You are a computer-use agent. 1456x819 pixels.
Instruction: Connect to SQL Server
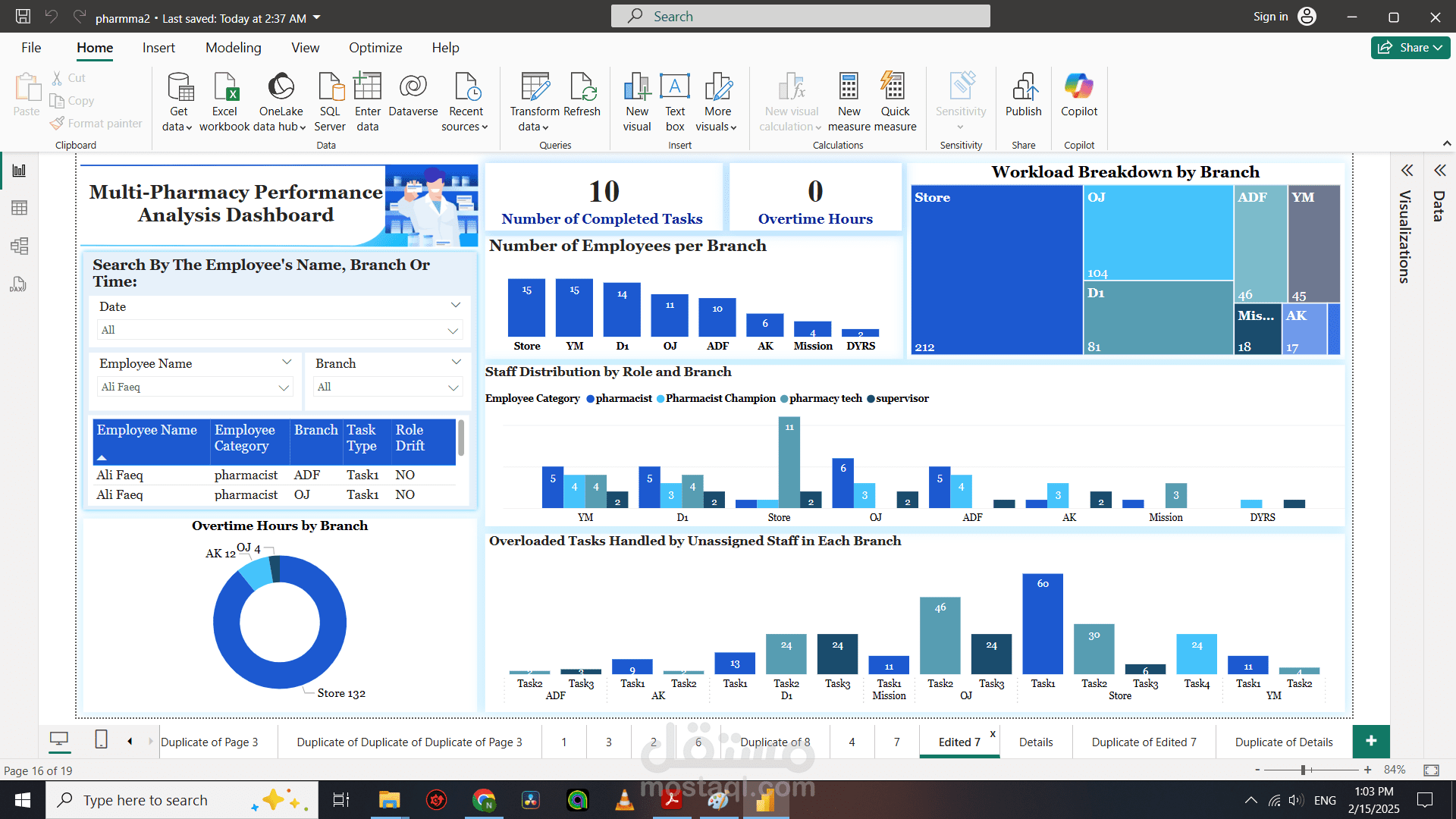330,102
